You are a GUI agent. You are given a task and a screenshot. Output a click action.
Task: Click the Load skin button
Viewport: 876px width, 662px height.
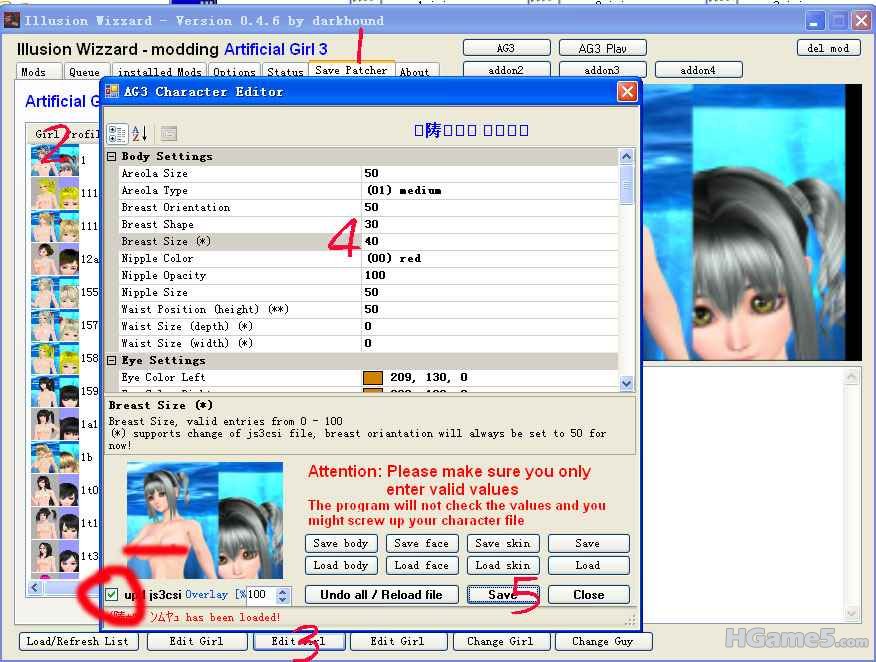pos(502,565)
